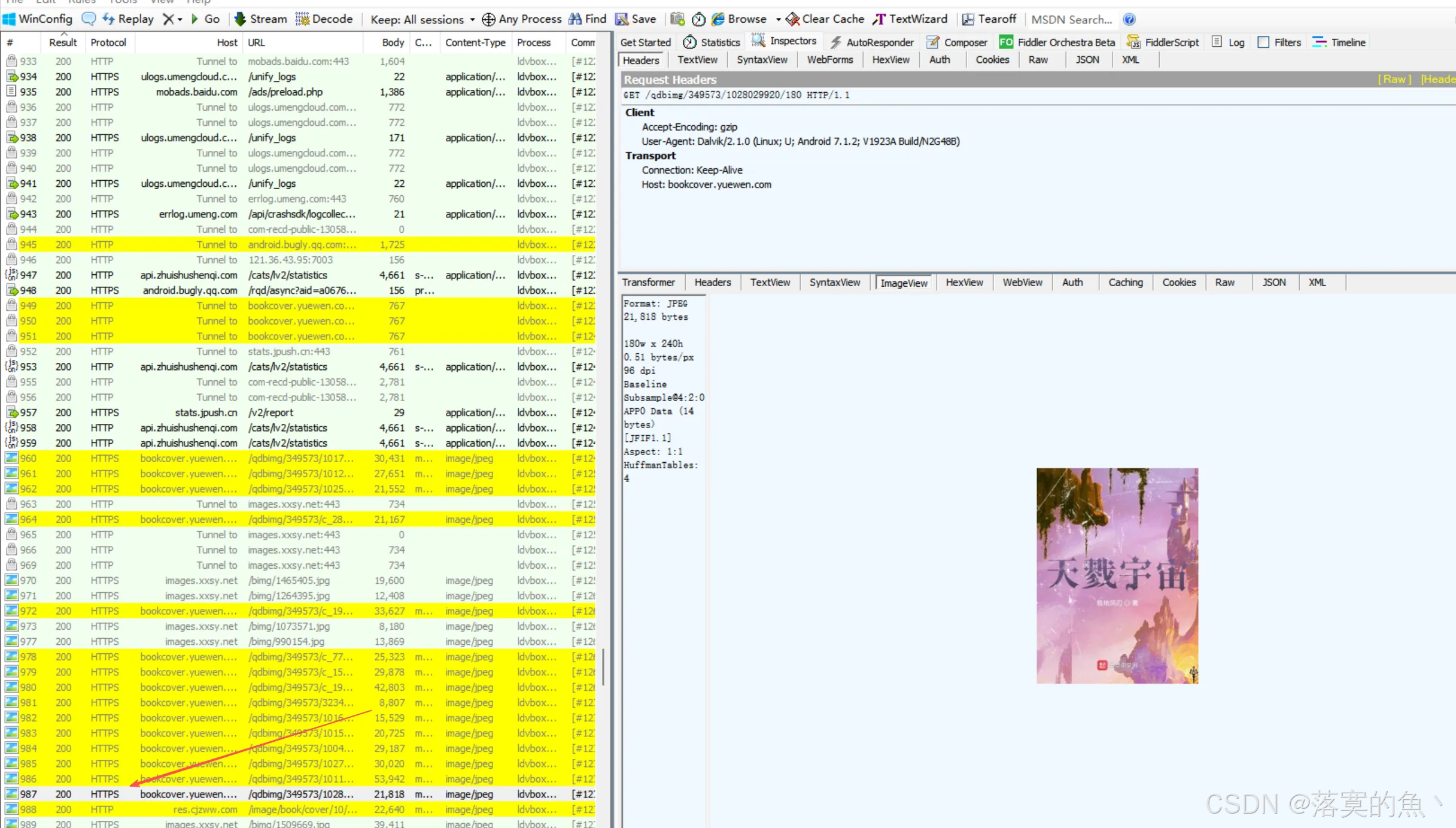Select the request JSON inspector tab
The image size is (1456, 828).
[x=1087, y=60]
